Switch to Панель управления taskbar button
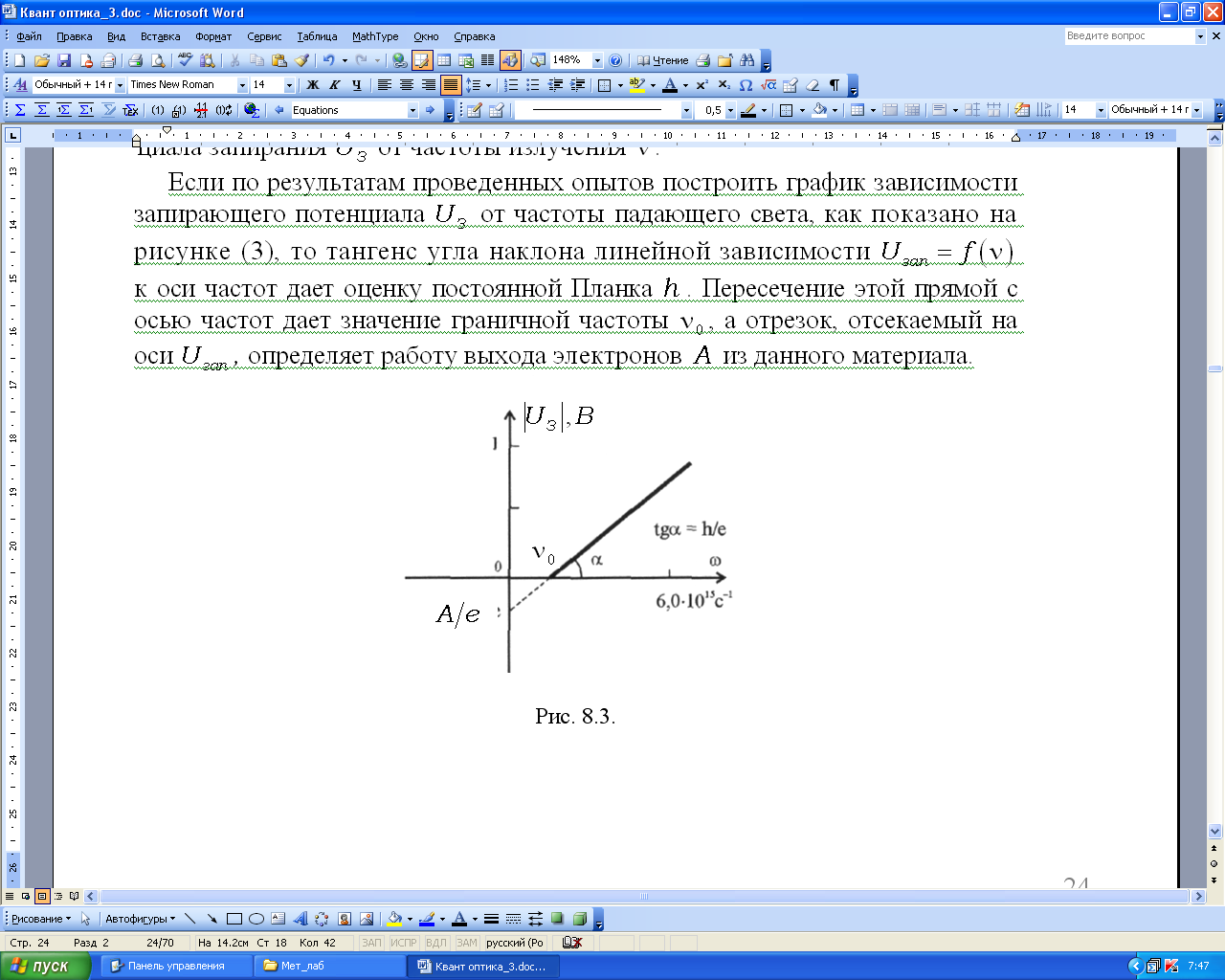The width and height of the screenshot is (1225, 980). [176, 966]
